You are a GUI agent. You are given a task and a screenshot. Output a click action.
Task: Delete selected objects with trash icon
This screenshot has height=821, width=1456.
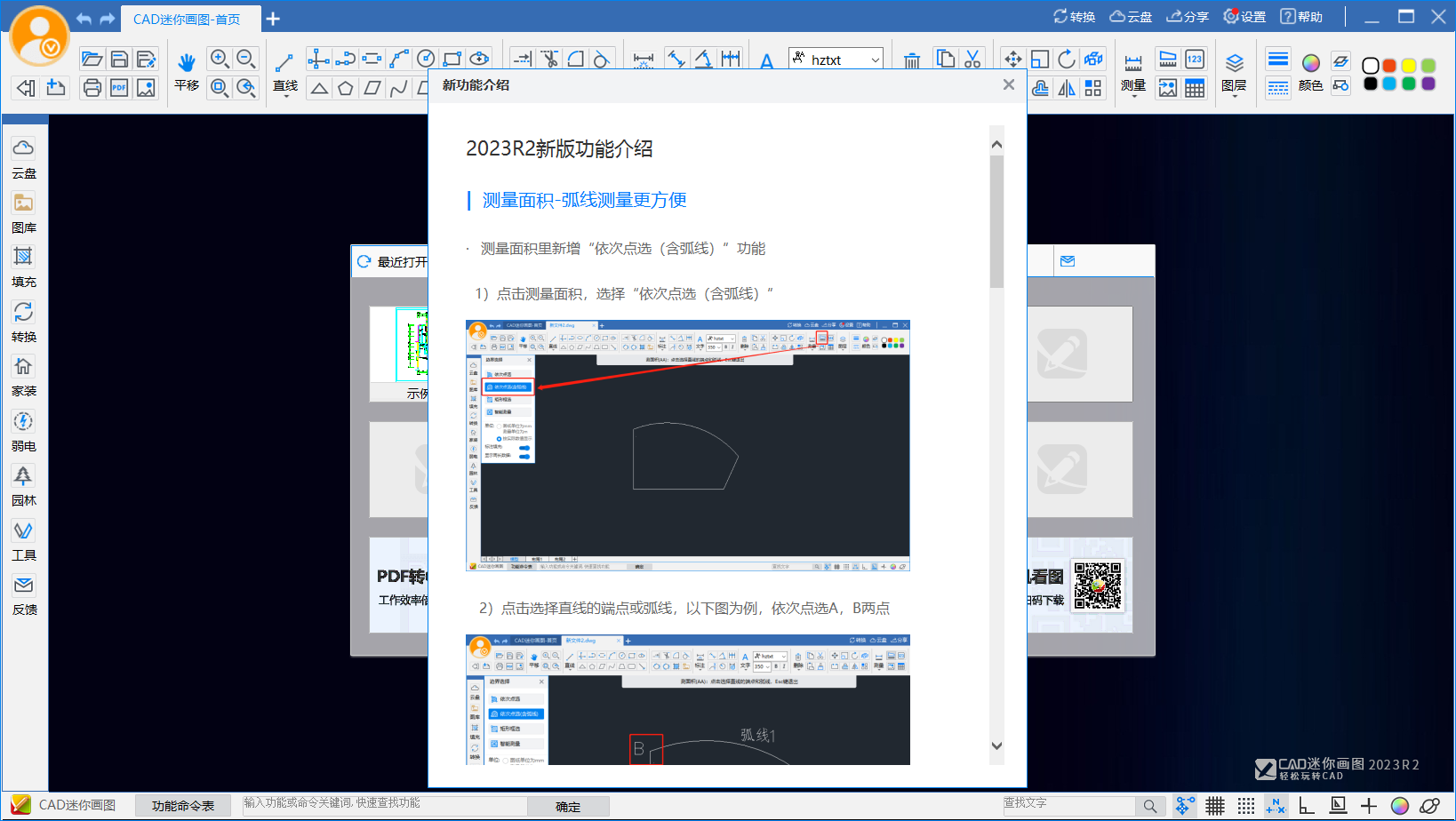coord(912,60)
